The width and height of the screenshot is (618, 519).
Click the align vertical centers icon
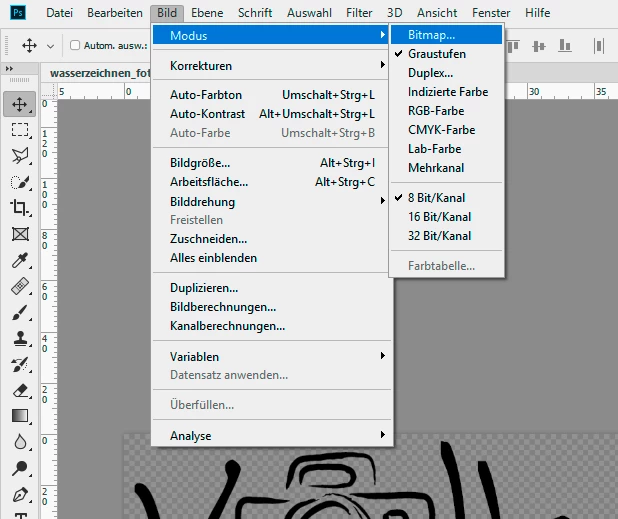(x=538, y=47)
